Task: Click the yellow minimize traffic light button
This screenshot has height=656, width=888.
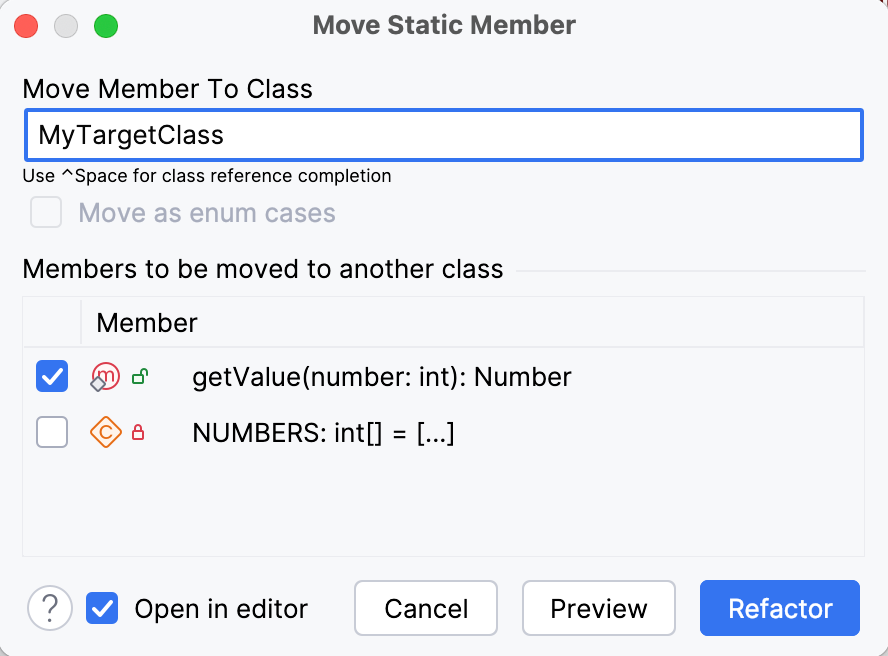Action: (x=66, y=25)
